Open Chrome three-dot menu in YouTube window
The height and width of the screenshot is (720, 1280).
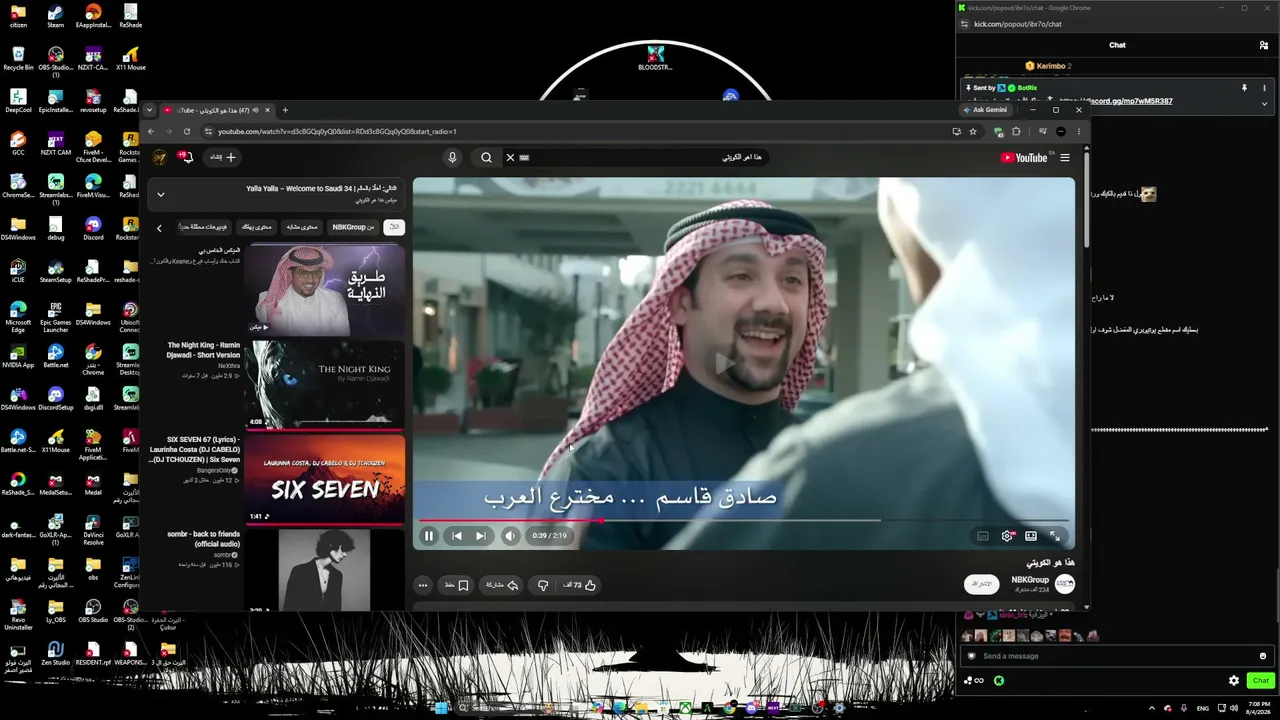[1078, 131]
